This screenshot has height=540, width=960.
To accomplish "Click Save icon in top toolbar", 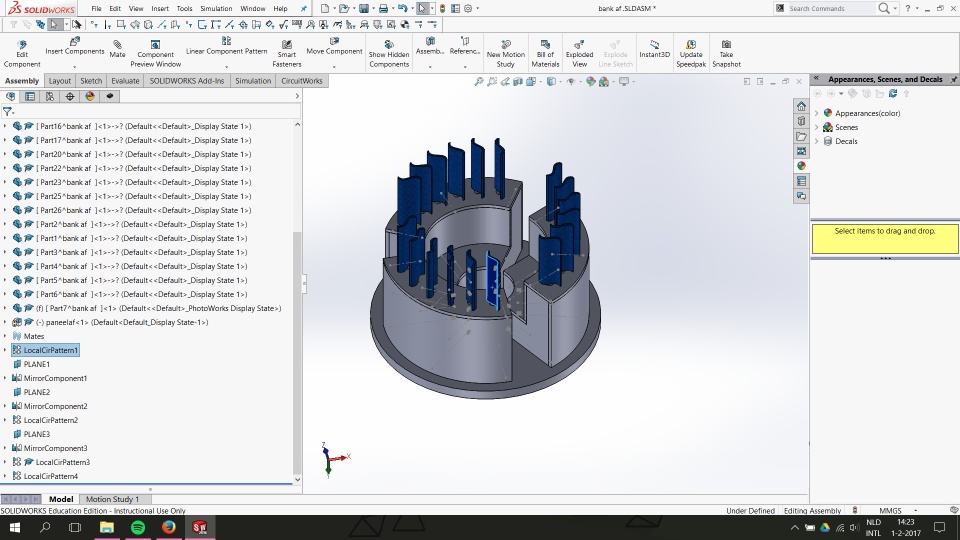I will 364,9.
